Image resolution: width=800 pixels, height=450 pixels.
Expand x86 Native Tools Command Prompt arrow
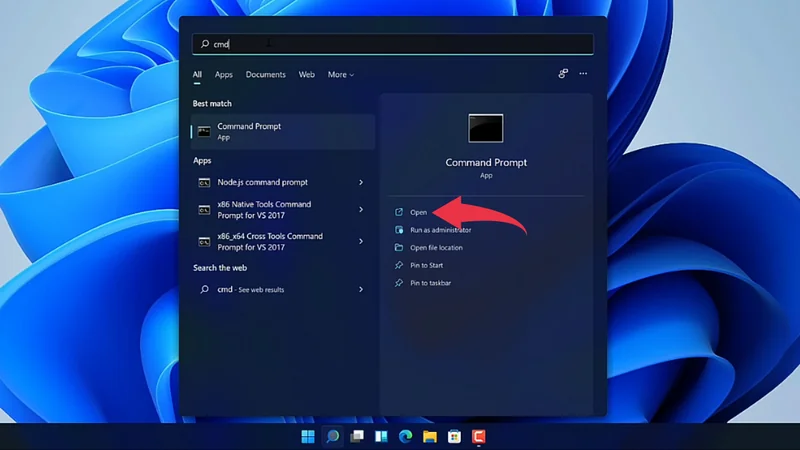pyautogui.click(x=361, y=210)
